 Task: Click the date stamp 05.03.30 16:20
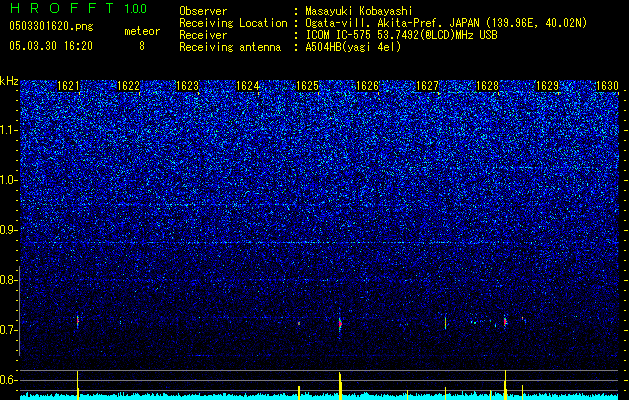click(x=51, y=46)
